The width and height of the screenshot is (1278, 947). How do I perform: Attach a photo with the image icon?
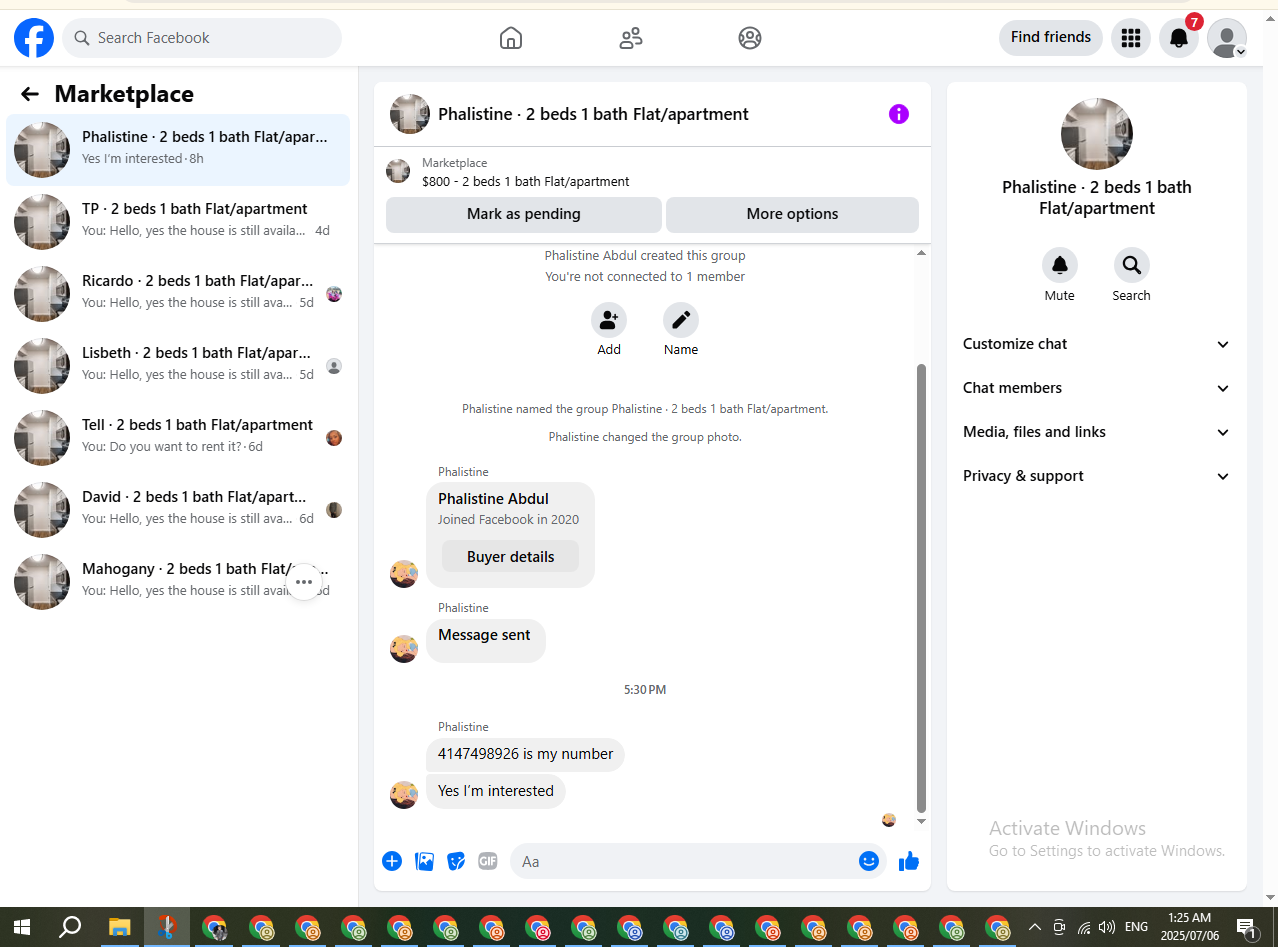(424, 861)
